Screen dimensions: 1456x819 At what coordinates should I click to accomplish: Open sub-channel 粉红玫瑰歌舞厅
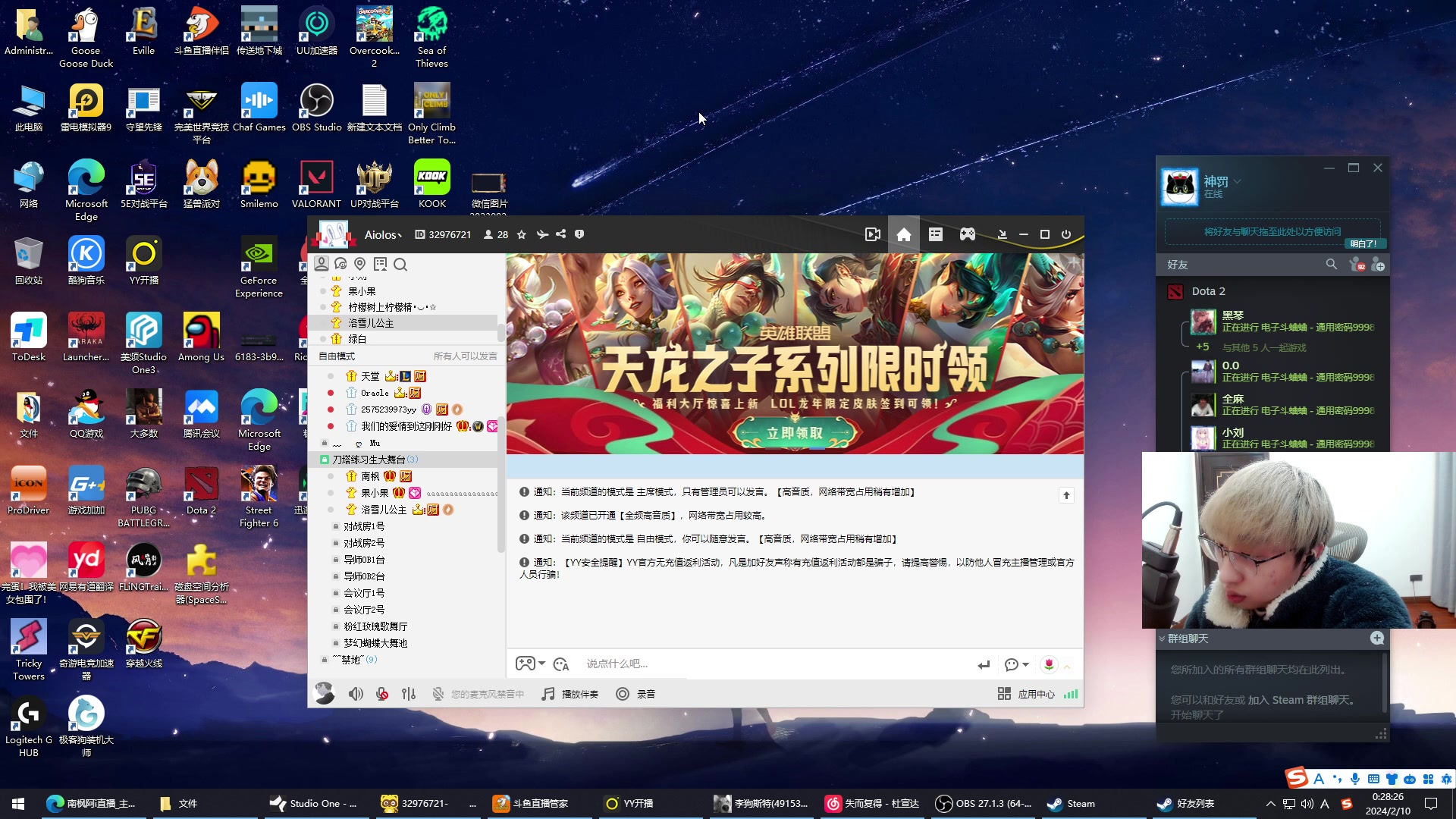coord(375,626)
